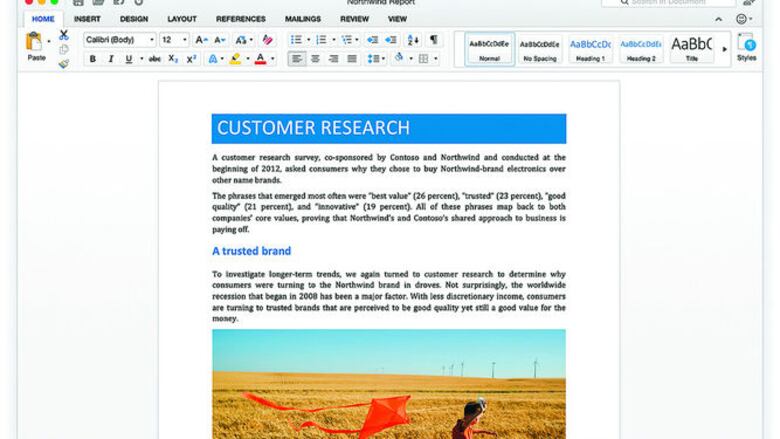Toggle italic formatting
The width and height of the screenshot is (780, 439).
click(x=111, y=59)
